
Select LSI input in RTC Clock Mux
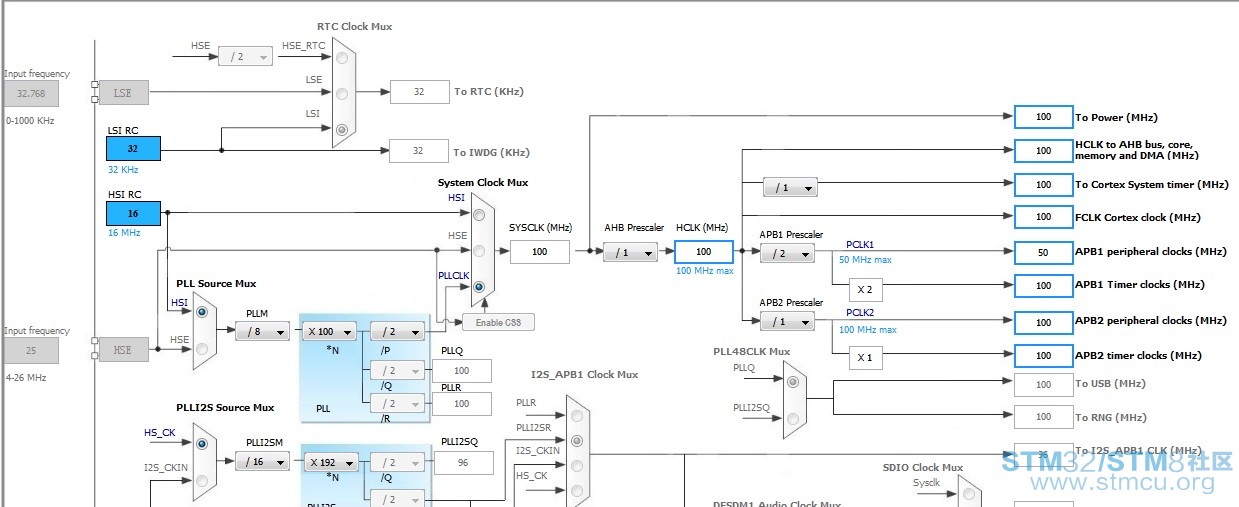tap(343, 129)
